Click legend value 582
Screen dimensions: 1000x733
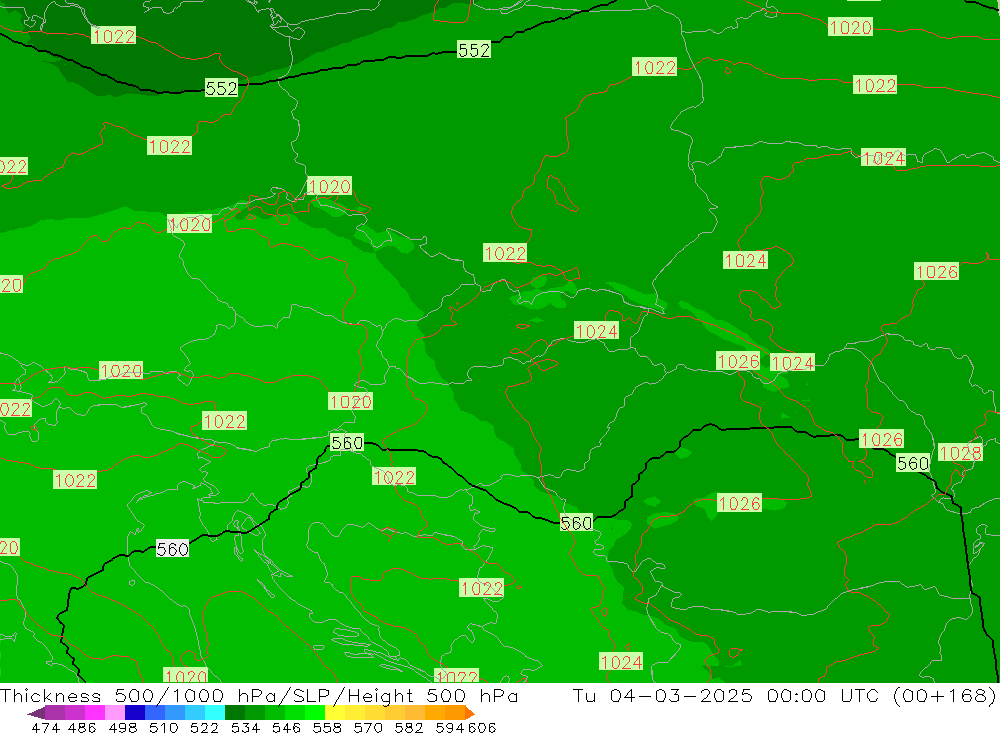(x=408, y=727)
